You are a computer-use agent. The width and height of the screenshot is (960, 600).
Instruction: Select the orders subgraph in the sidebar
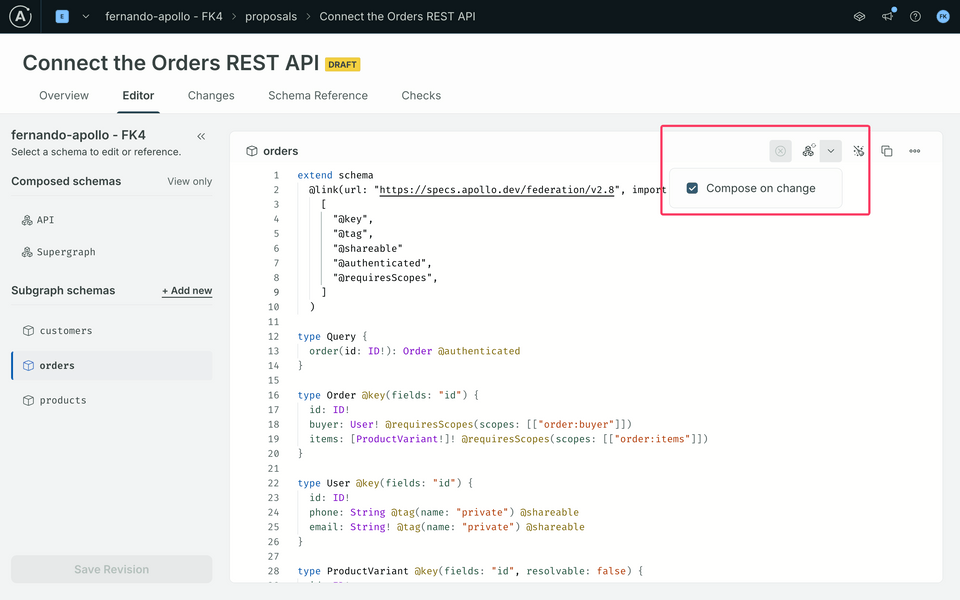point(112,366)
